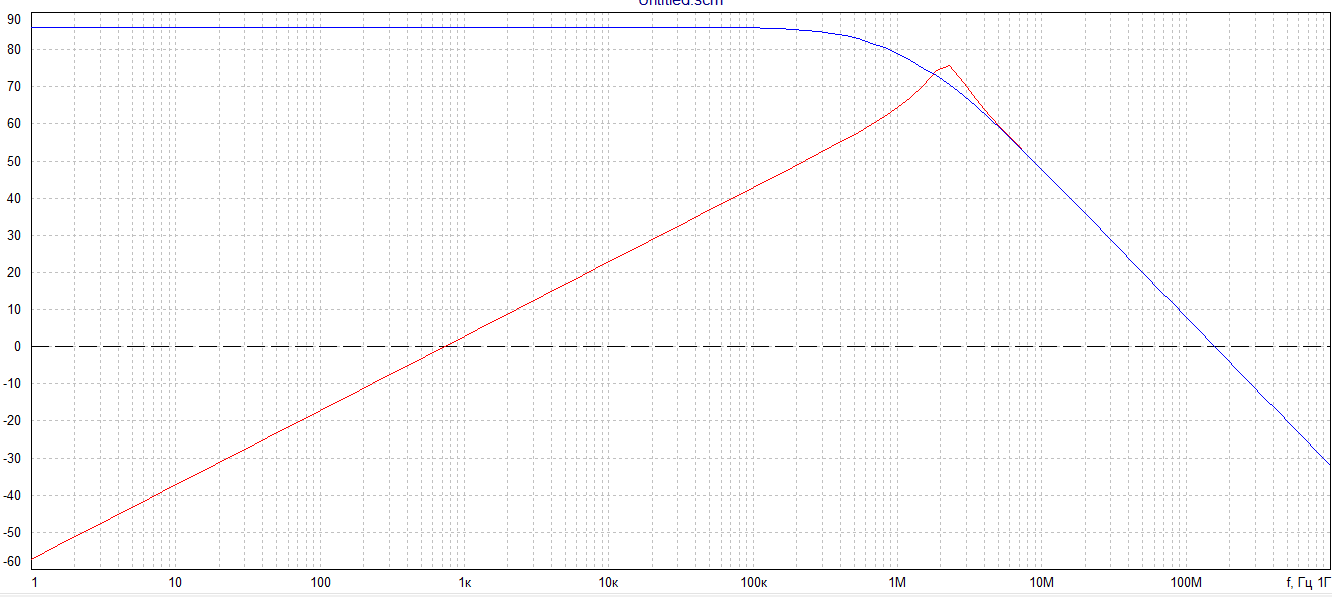This screenshot has width=1332, height=597.
Task: Click the "30" label on the vertical axis
Action: tap(13, 236)
